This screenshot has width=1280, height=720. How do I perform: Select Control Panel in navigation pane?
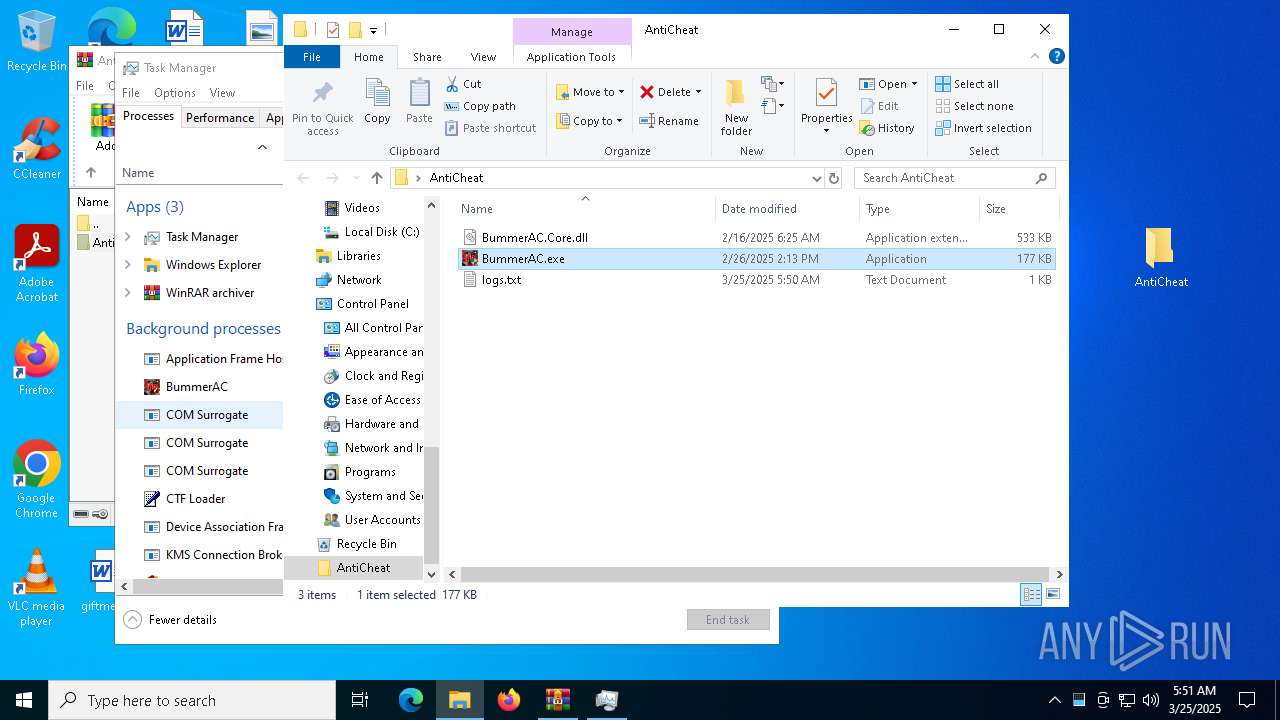click(362, 304)
